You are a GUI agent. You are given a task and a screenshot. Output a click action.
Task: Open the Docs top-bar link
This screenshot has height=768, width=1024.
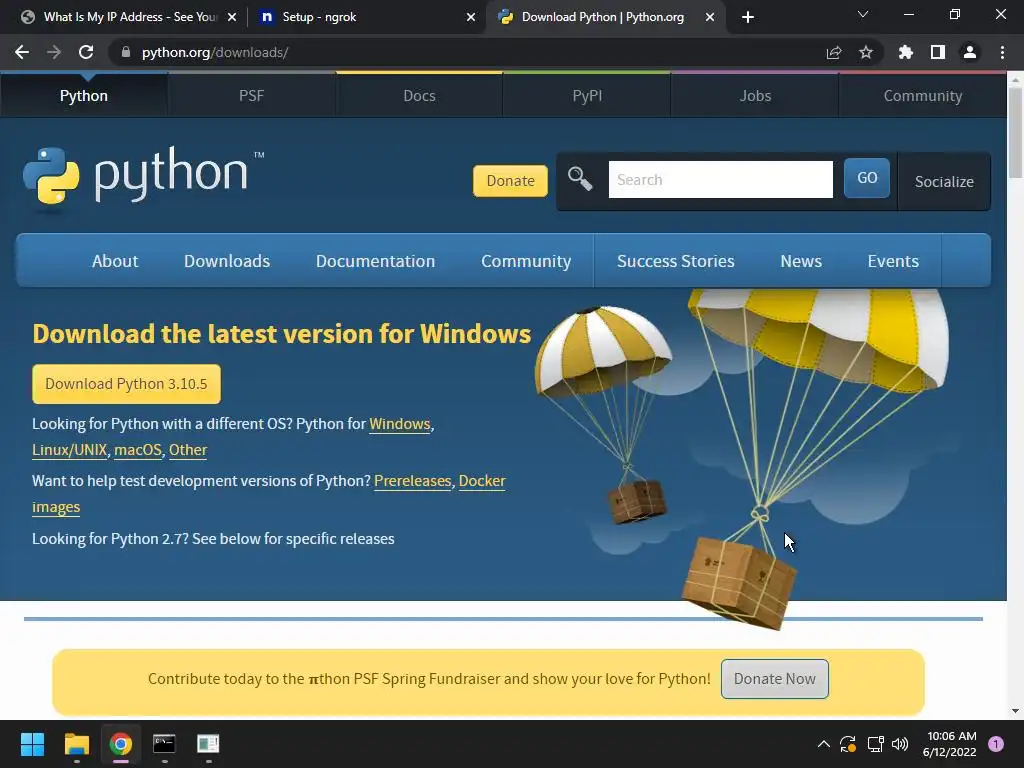[419, 95]
